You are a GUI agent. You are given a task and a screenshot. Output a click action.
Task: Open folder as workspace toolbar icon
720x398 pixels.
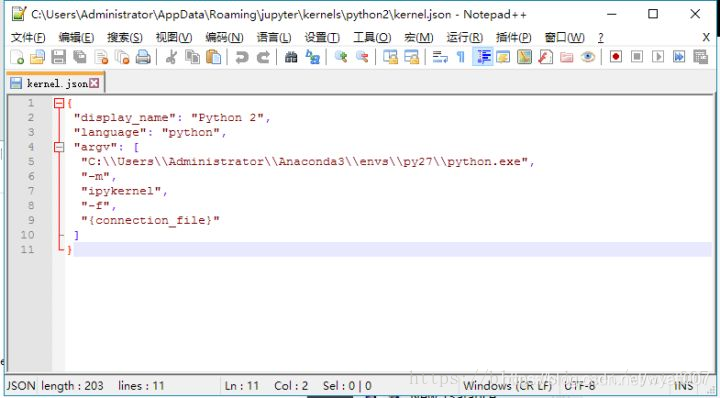point(567,57)
